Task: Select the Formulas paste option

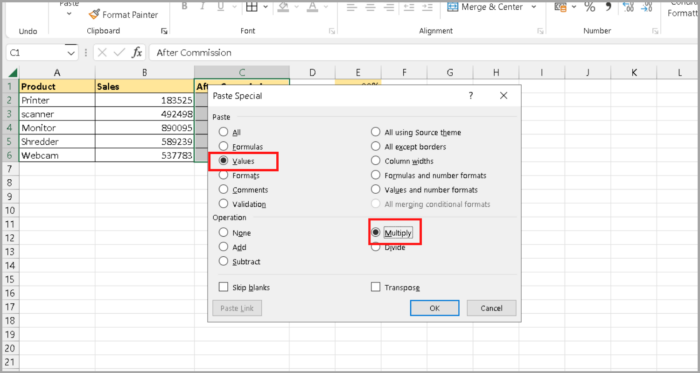Action: pyautogui.click(x=241, y=147)
